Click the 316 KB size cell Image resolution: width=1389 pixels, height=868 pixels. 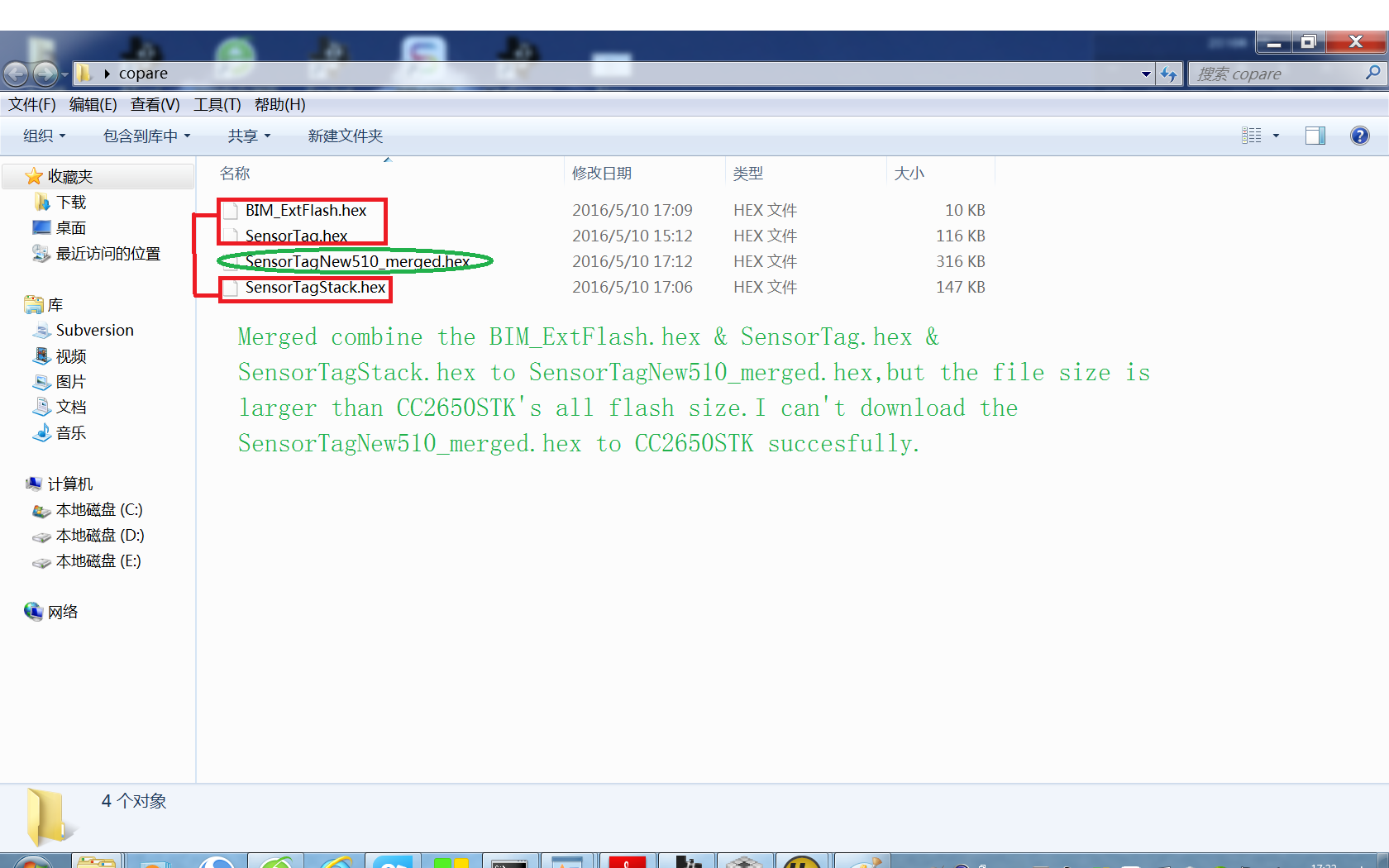coord(961,261)
